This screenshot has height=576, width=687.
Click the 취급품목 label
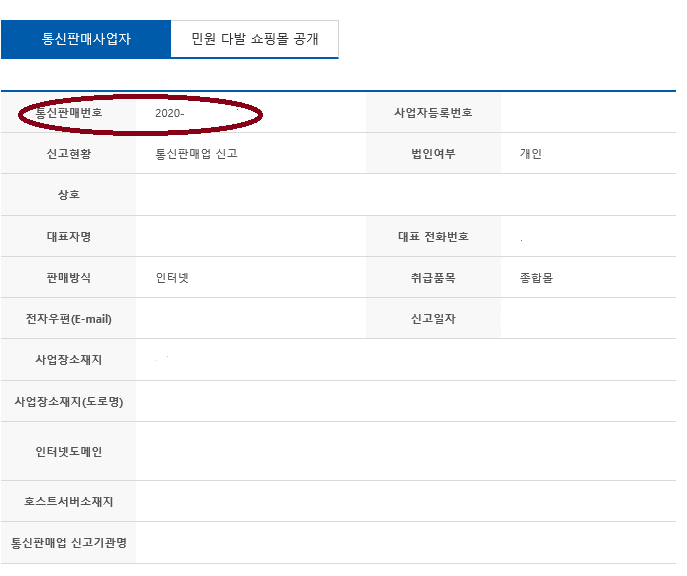433,278
